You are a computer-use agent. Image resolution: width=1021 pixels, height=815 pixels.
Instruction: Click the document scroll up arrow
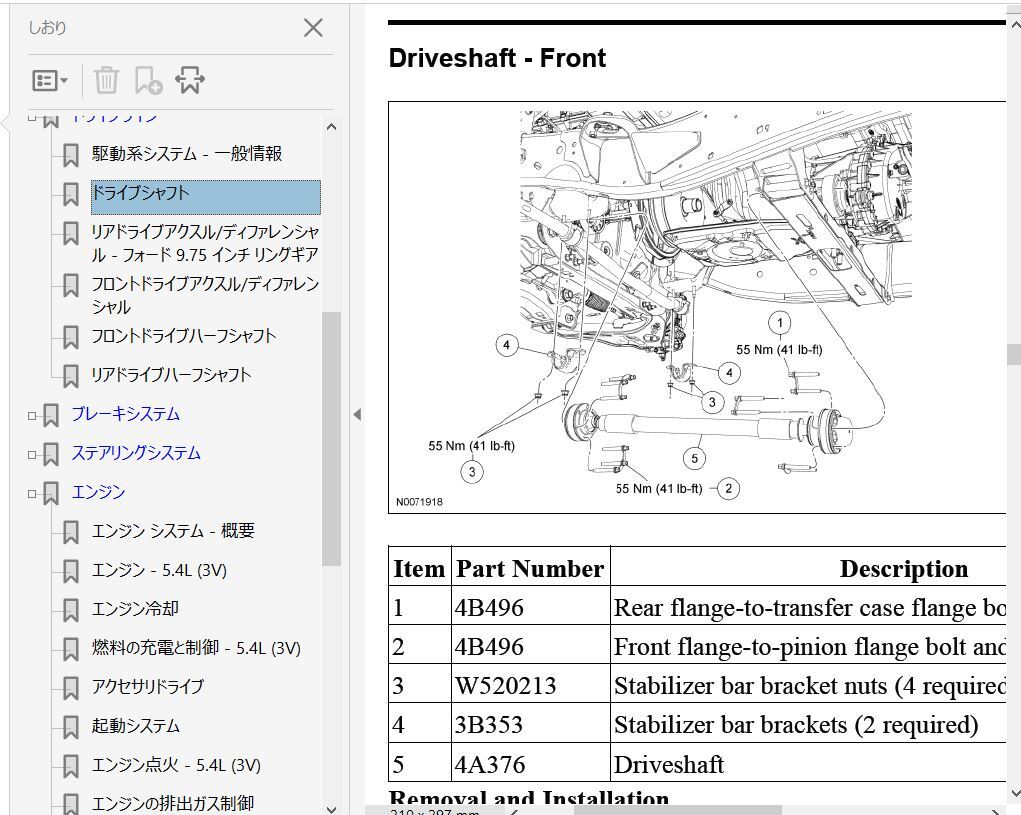tap(1014, 25)
